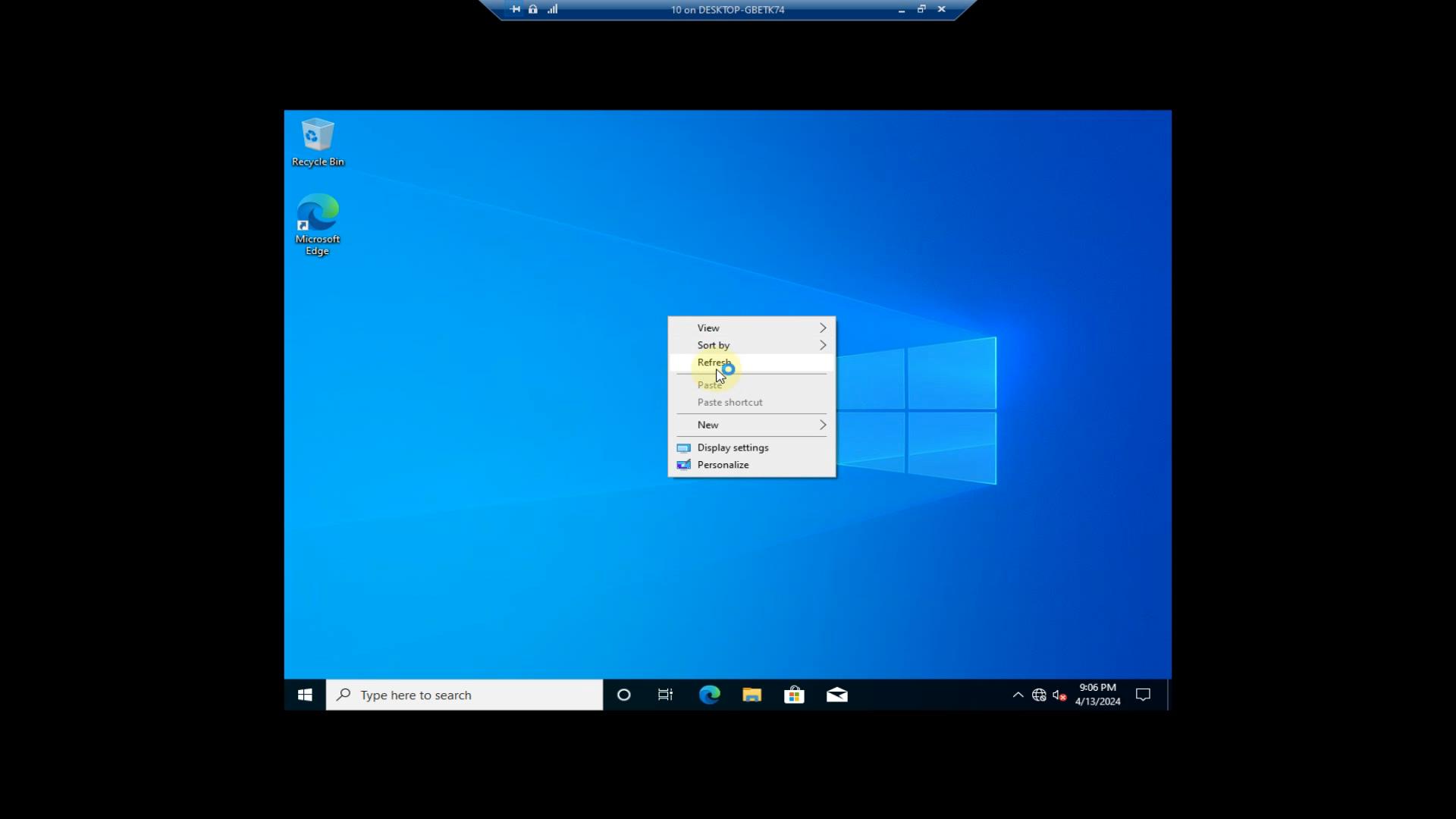The height and width of the screenshot is (819, 1456).
Task: Restore down the remote session window
Action: 921,9
